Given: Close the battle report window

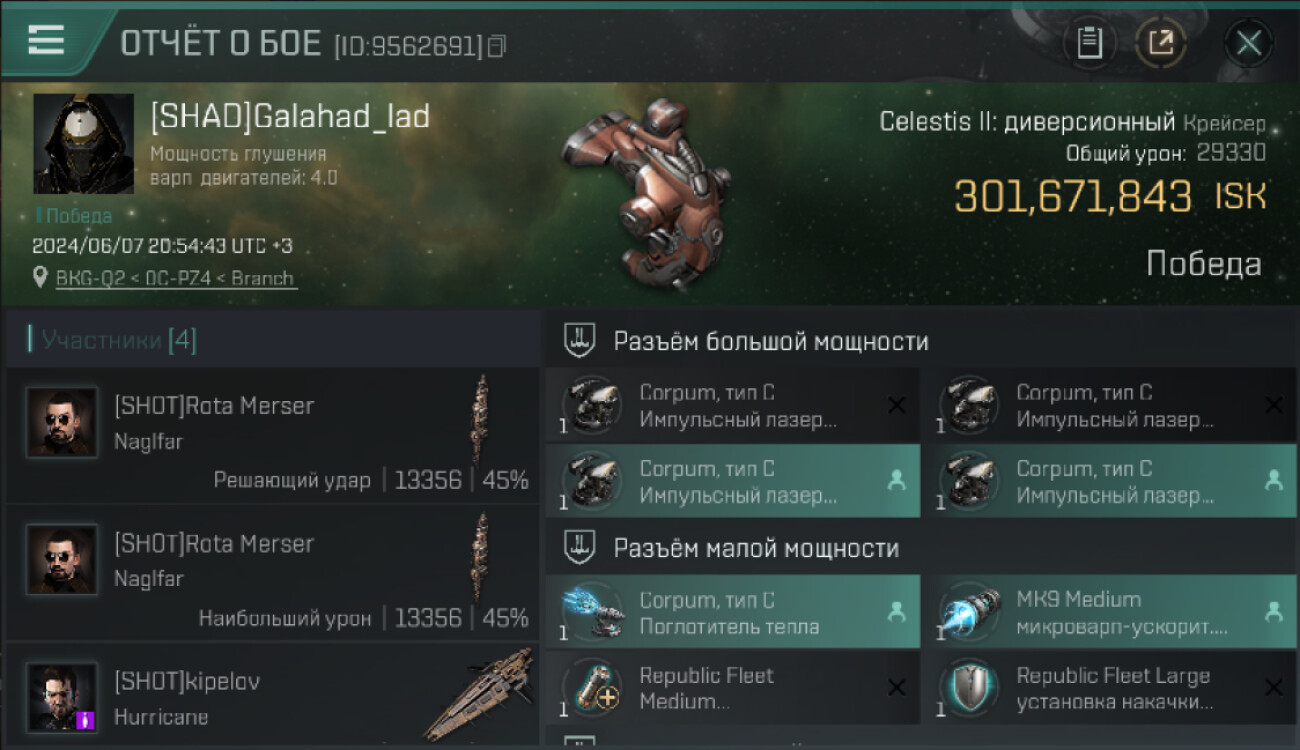Looking at the screenshot, I should tap(1249, 43).
